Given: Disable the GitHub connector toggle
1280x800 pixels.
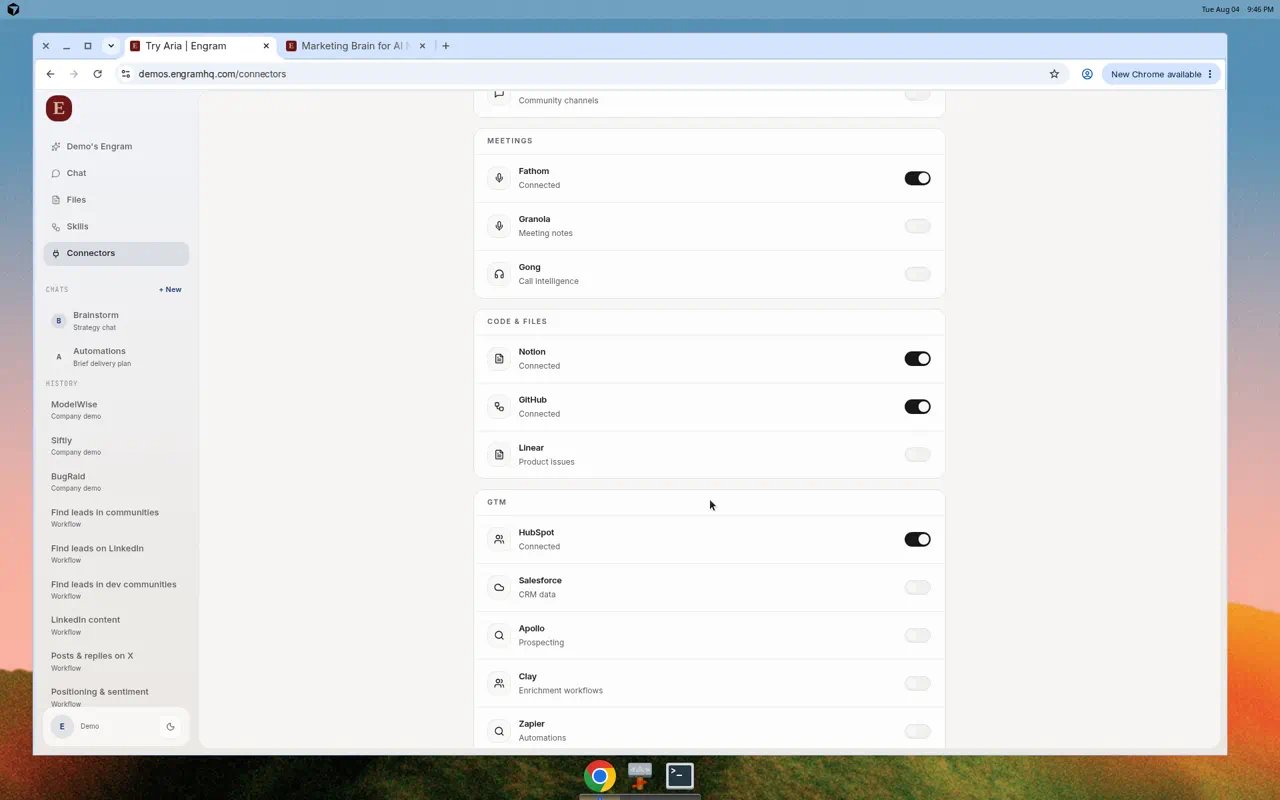Looking at the screenshot, I should [917, 407].
